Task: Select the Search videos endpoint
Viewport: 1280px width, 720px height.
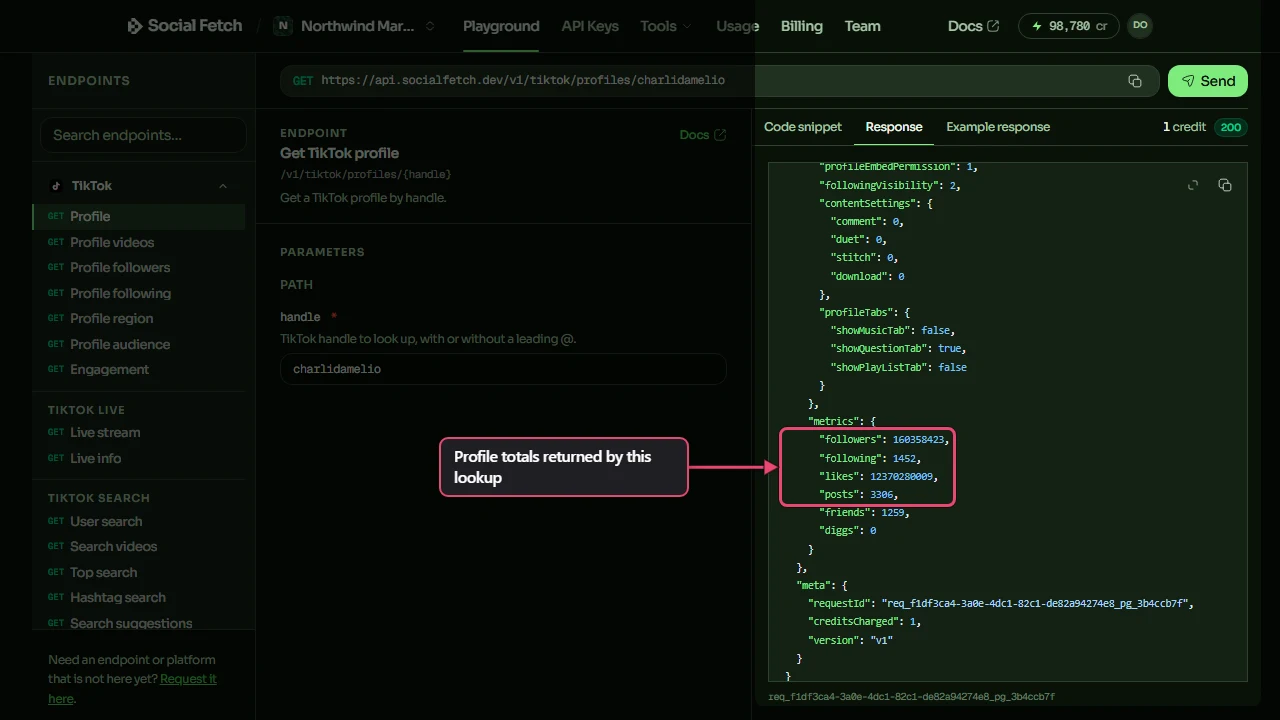Action: [x=139, y=546]
